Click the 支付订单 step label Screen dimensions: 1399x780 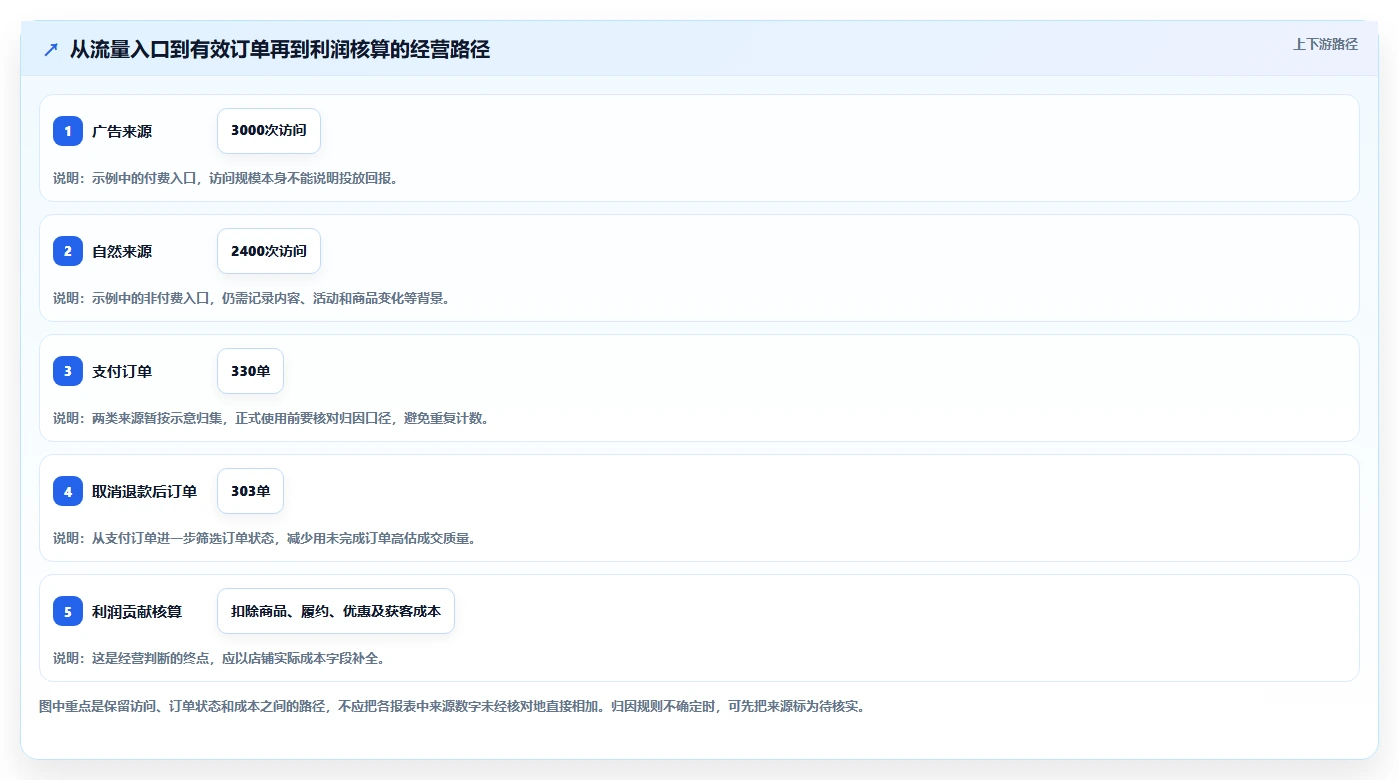pyautogui.click(x=122, y=371)
